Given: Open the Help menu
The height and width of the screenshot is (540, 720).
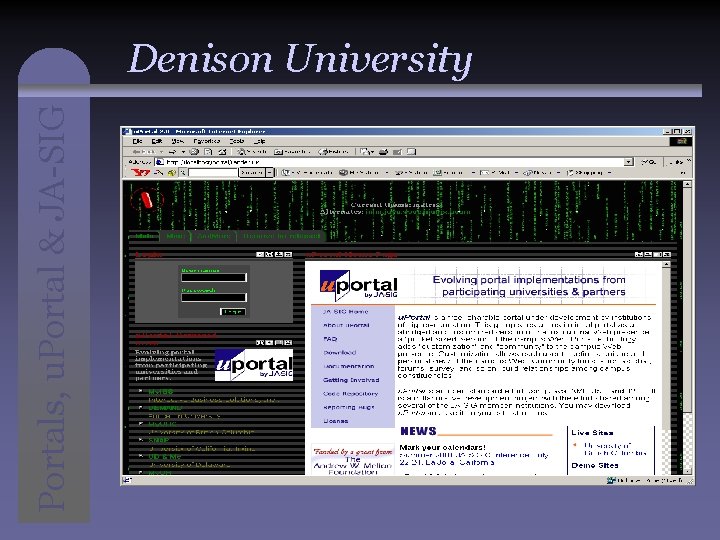Looking at the screenshot, I should pos(259,141).
